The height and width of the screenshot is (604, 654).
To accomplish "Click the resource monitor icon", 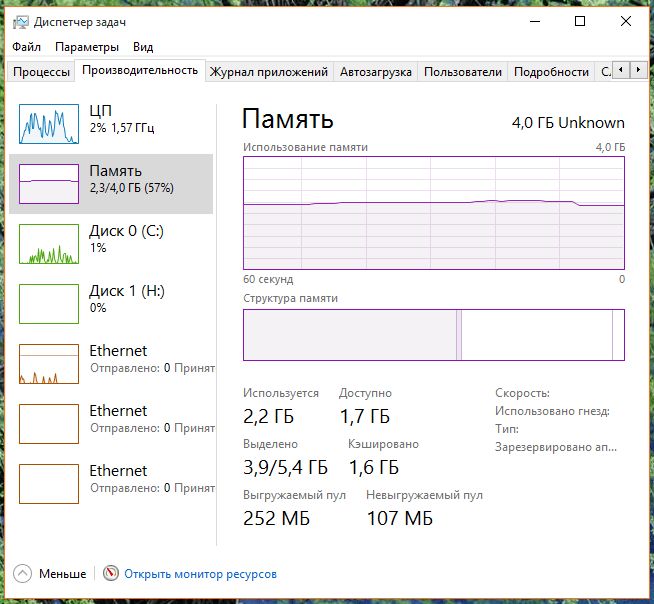I will pos(111,574).
